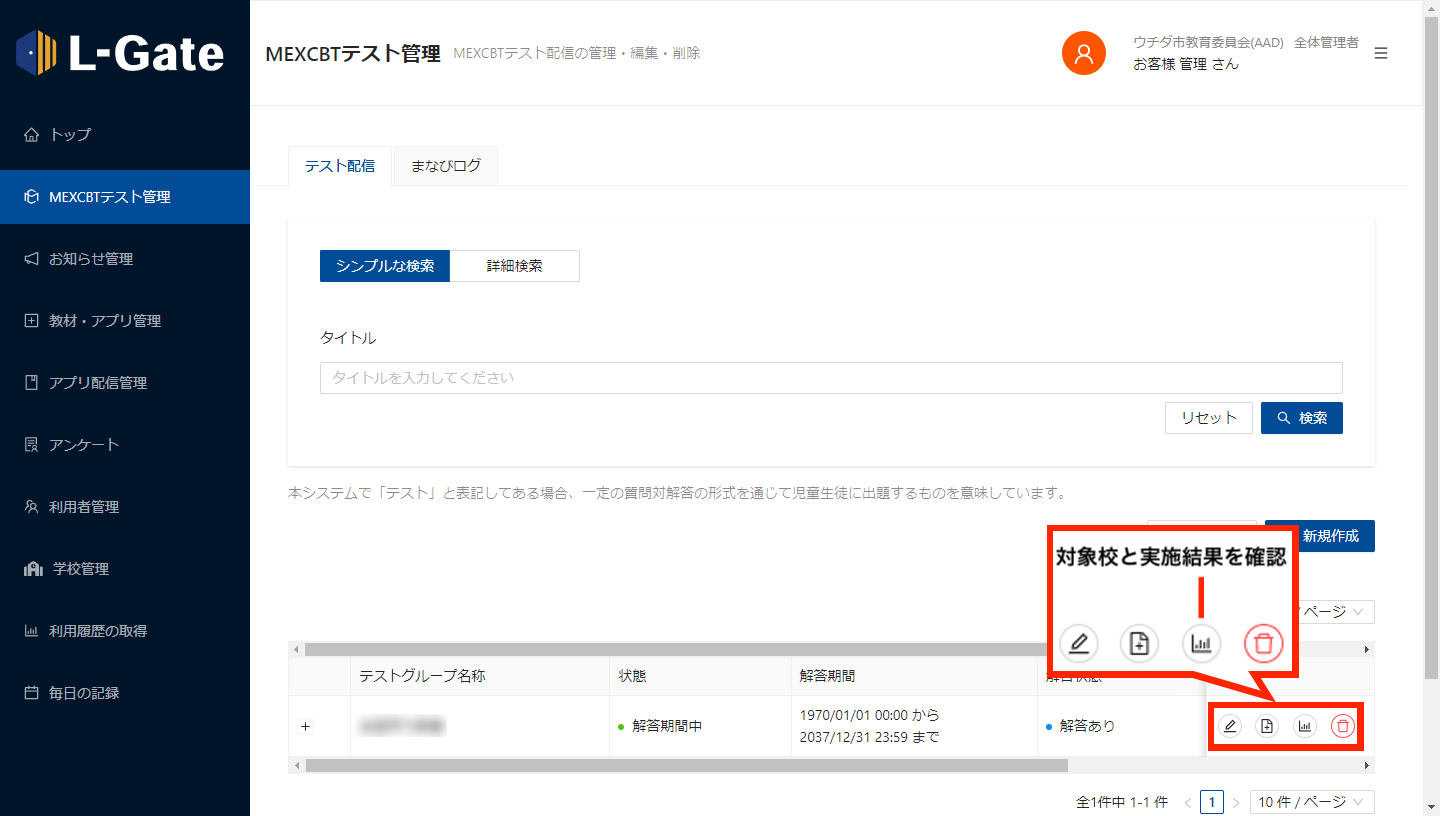Select the テスト配信 tab
The image size is (1440, 816).
pos(340,166)
